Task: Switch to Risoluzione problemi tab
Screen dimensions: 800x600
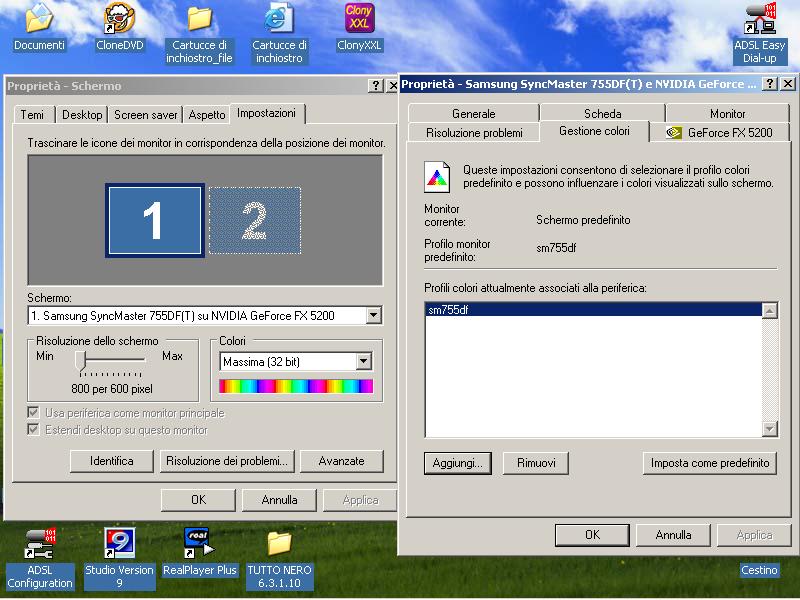Action: point(474,133)
